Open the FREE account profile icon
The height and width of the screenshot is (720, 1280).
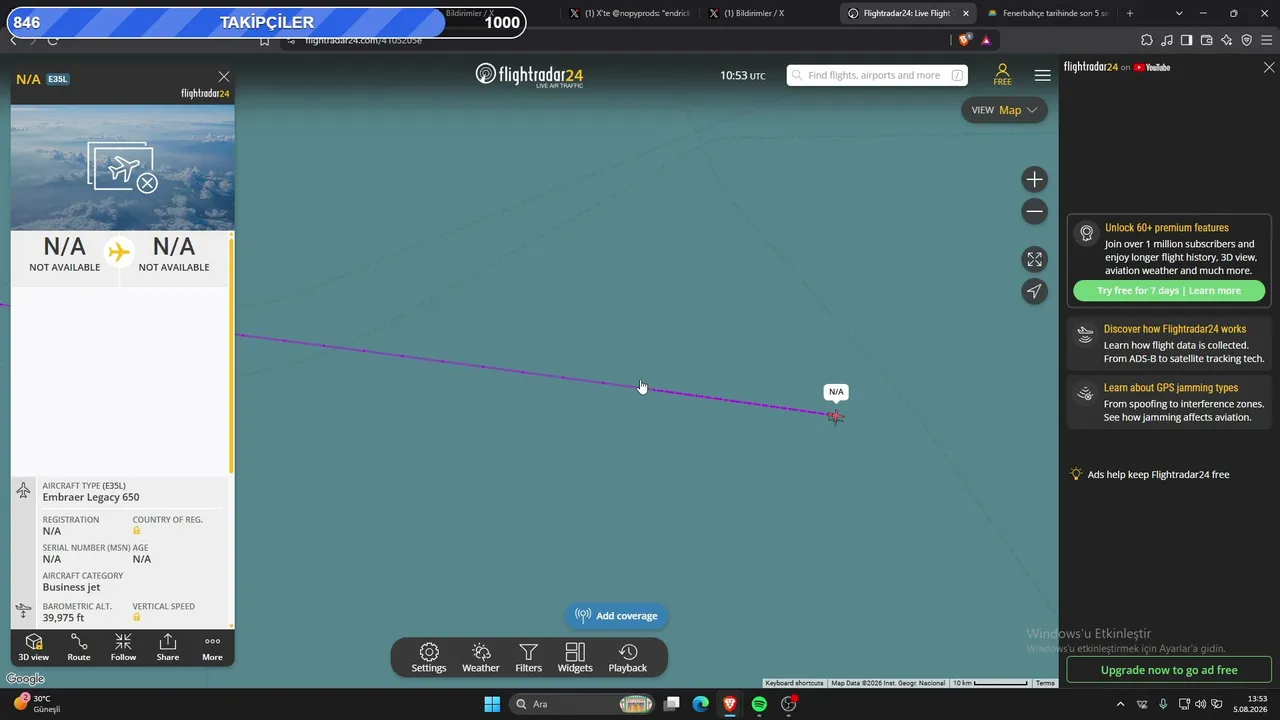tap(1002, 75)
